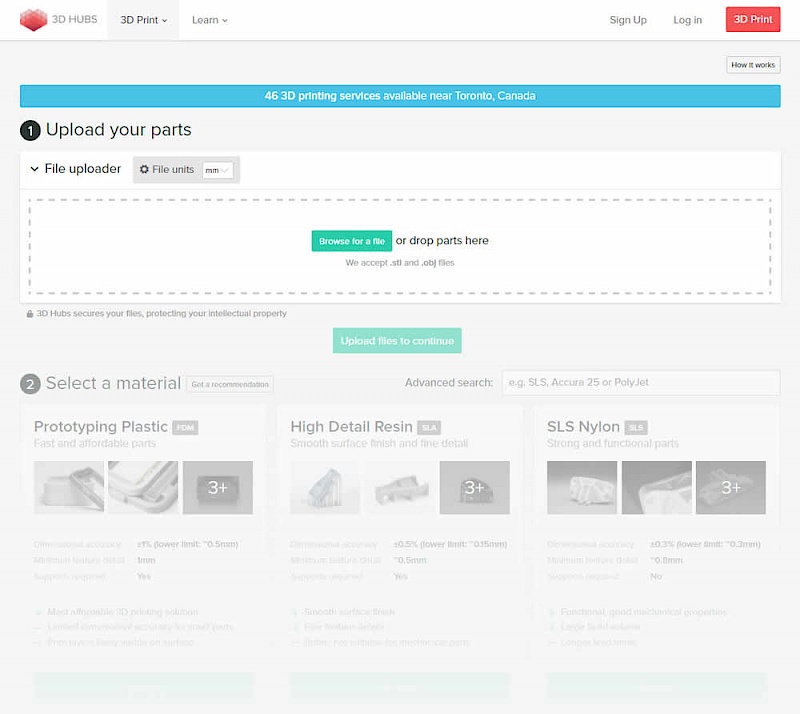Click the step 1 number badge
This screenshot has height=714, width=800.
30,130
